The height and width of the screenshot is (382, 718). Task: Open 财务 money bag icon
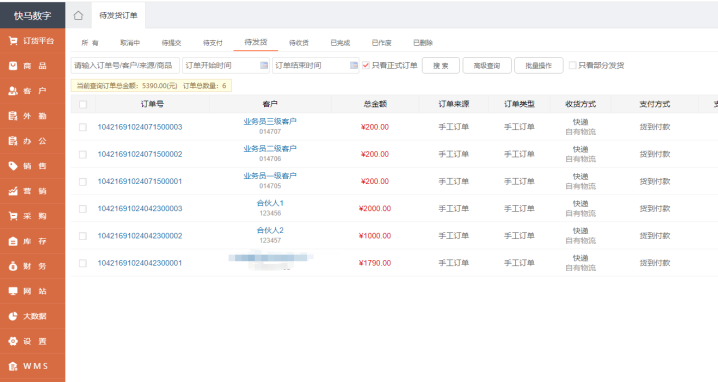click(13, 266)
